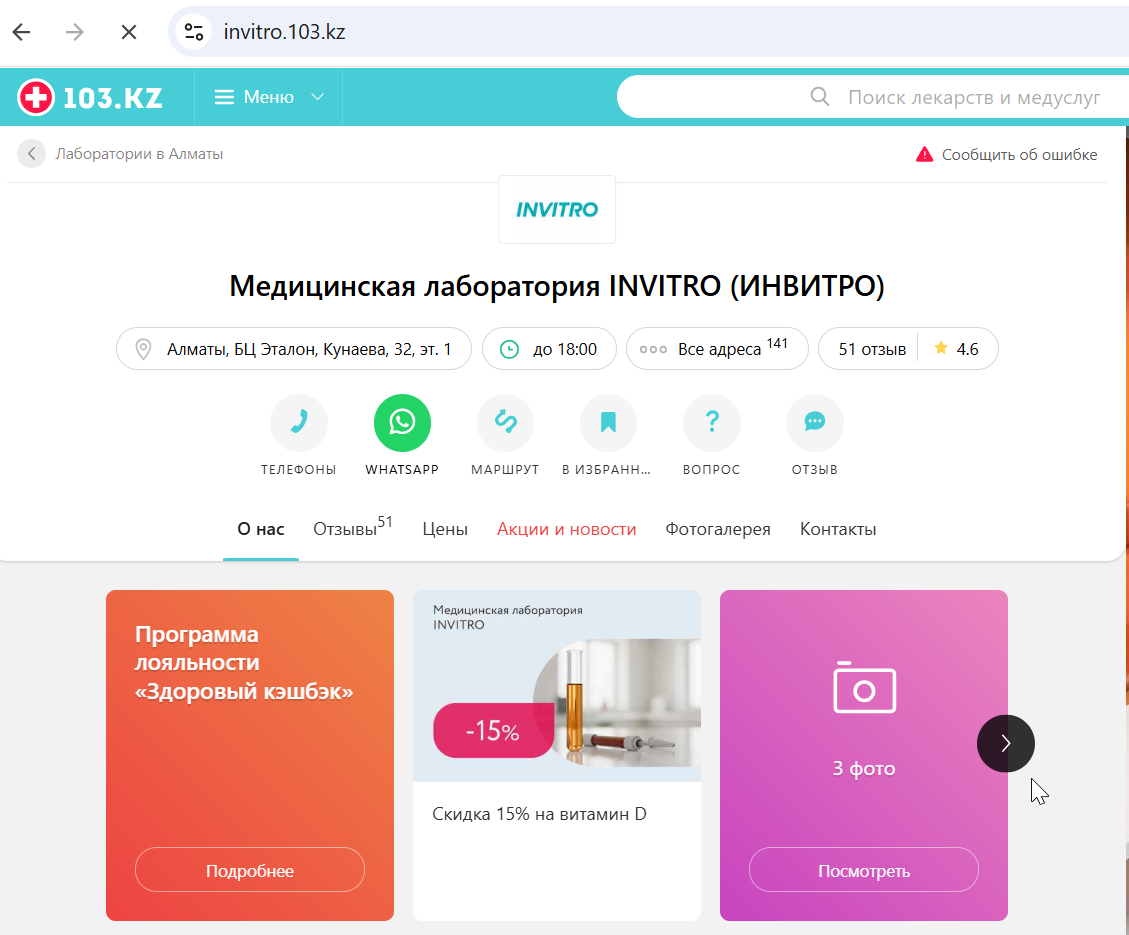Click the three dots addresses icon
Screen dimensions: 1129x935
click(653, 350)
